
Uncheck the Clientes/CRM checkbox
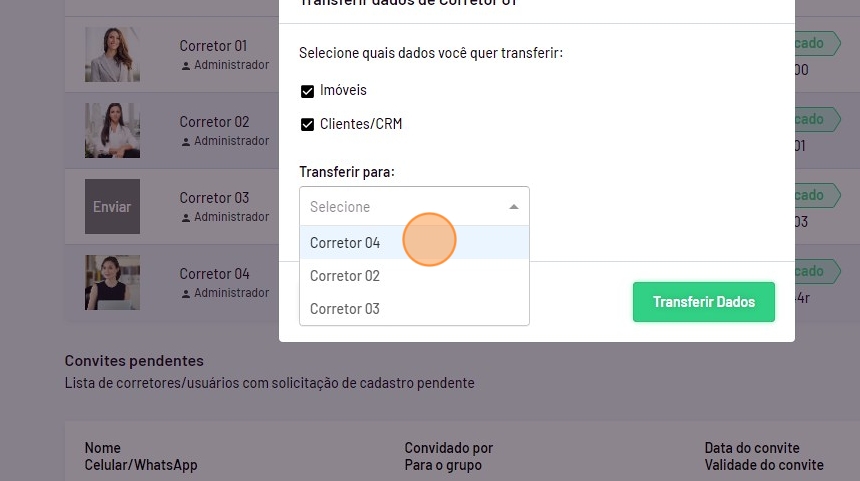(307, 125)
